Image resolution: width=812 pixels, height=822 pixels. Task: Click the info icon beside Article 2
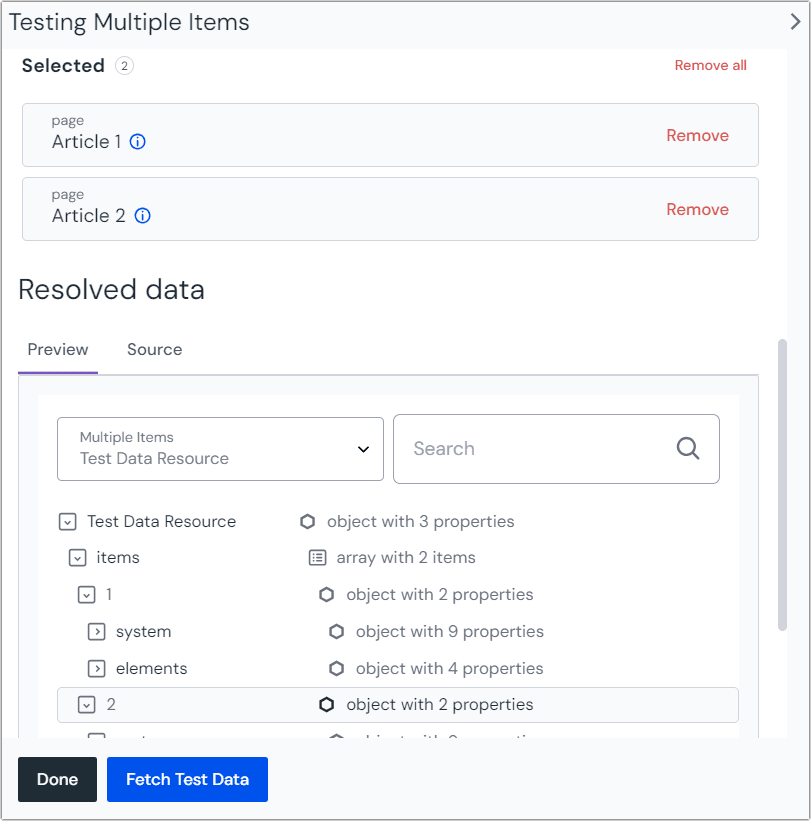point(142,216)
